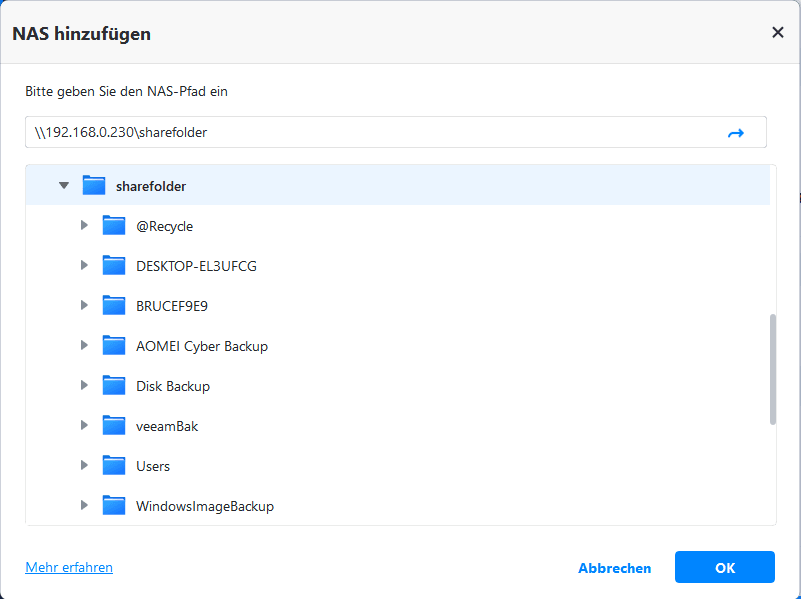Select the veeamBak folder label

tap(167, 426)
